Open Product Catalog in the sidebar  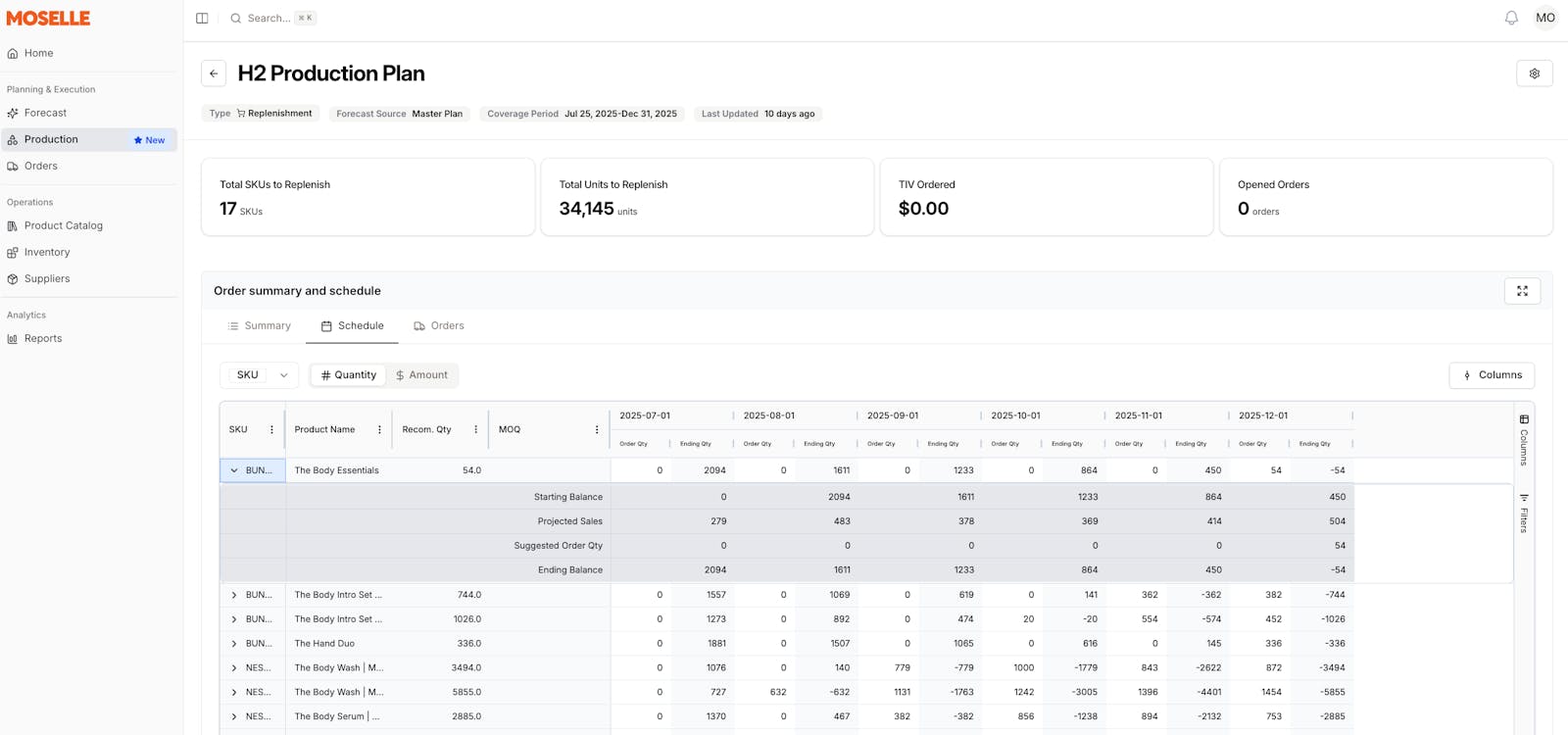(63, 225)
